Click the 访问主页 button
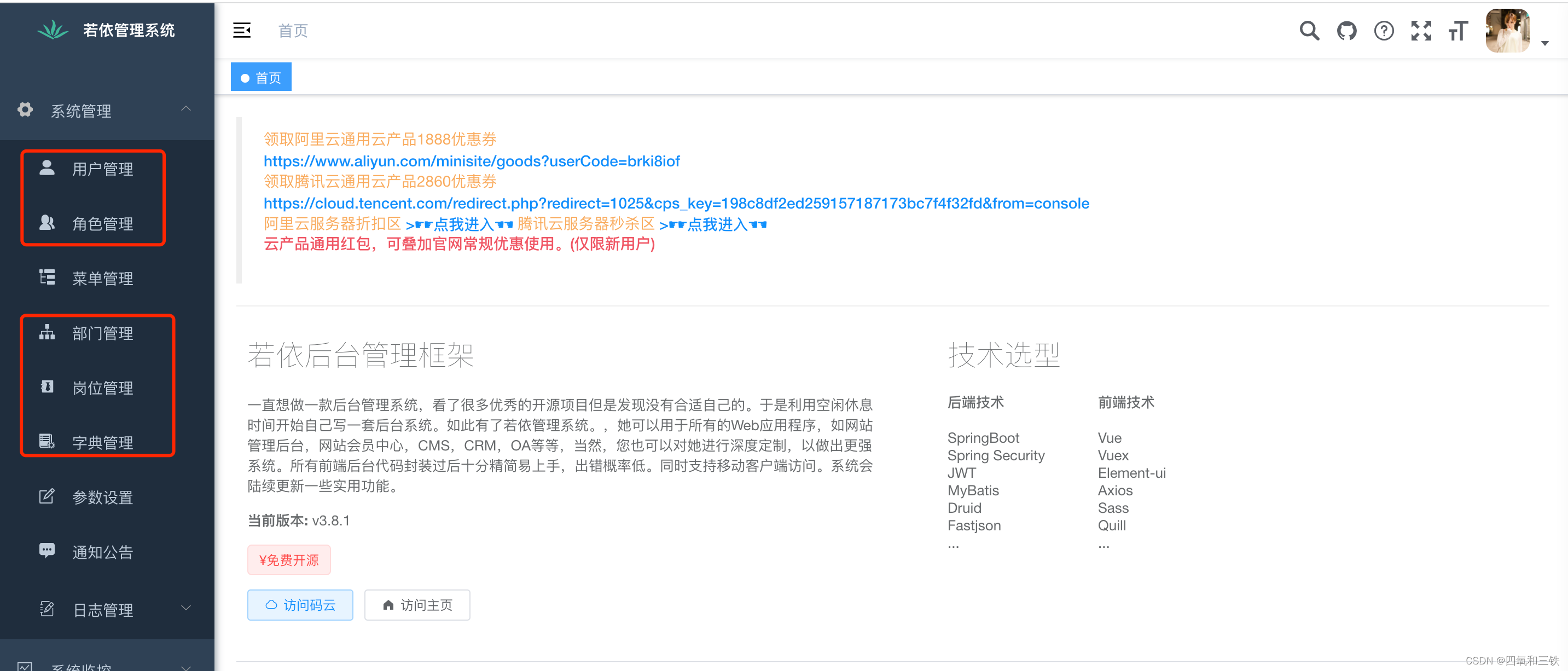Viewport: 1568px width, 671px height. [x=417, y=605]
